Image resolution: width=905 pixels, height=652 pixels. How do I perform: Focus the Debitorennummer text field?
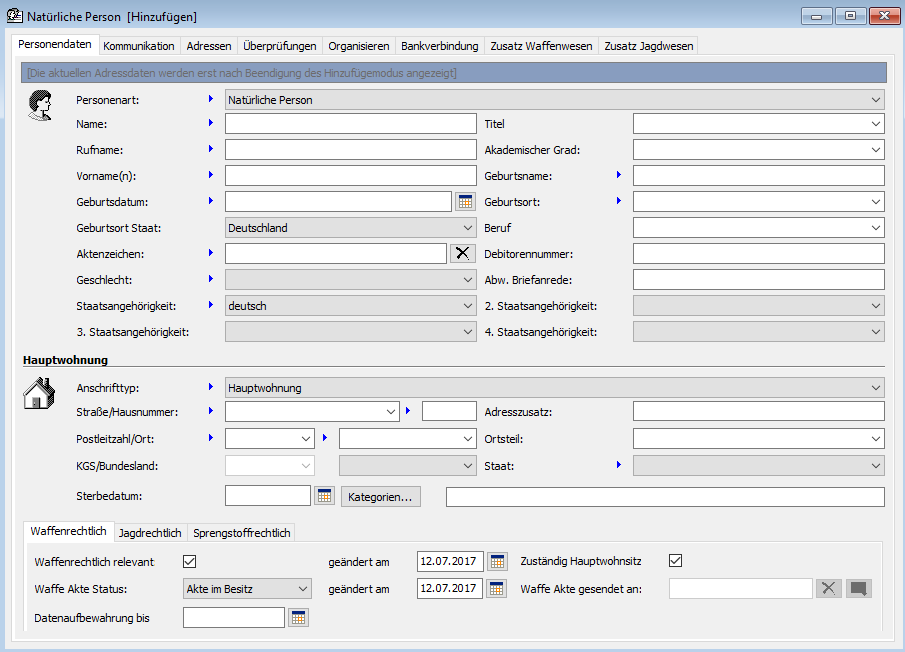coord(758,254)
